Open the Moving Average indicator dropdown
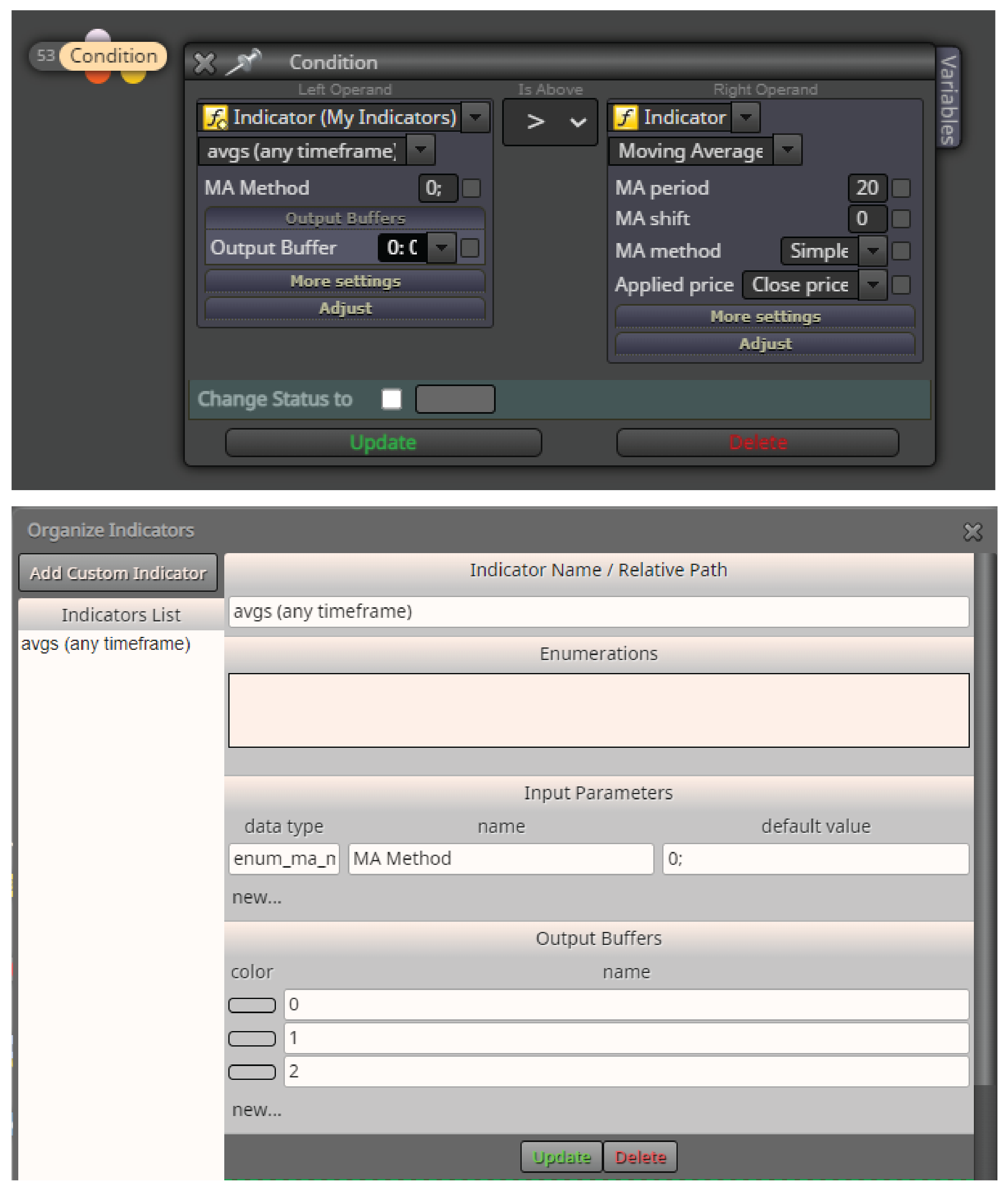The height and width of the screenshot is (1203, 1008). pyautogui.click(x=787, y=150)
